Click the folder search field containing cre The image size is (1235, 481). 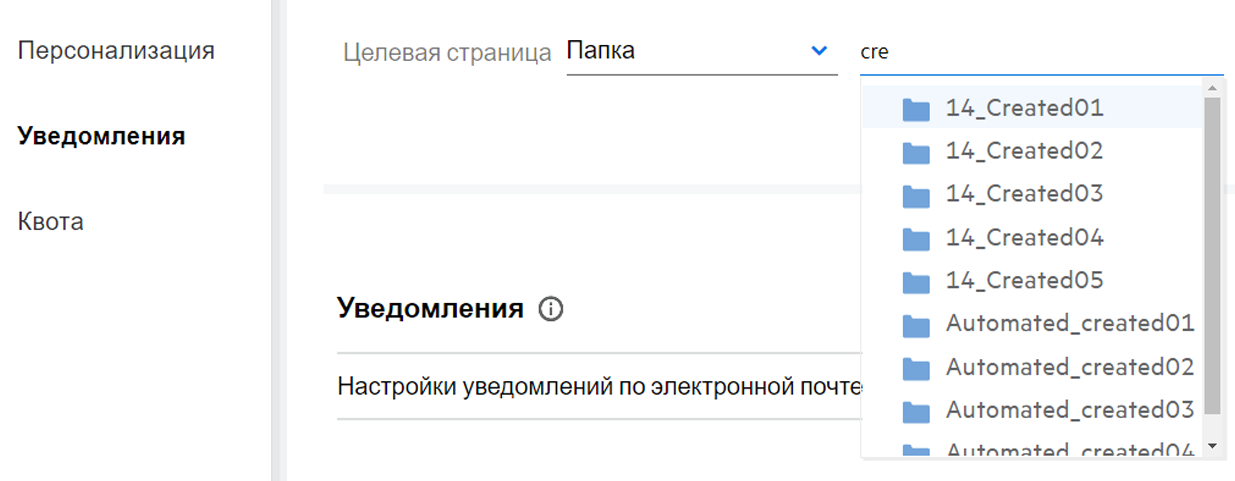click(1041, 52)
